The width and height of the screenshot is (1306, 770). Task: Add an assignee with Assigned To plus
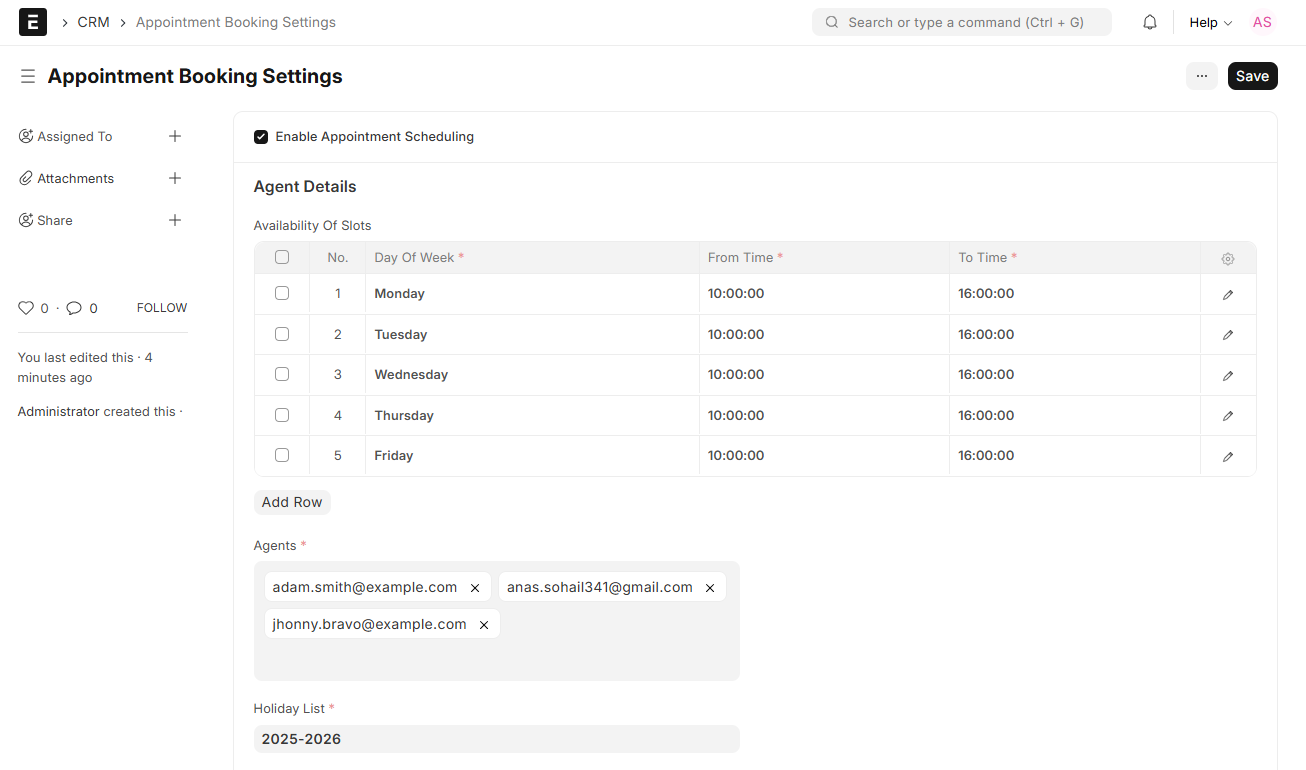pyautogui.click(x=175, y=136)
